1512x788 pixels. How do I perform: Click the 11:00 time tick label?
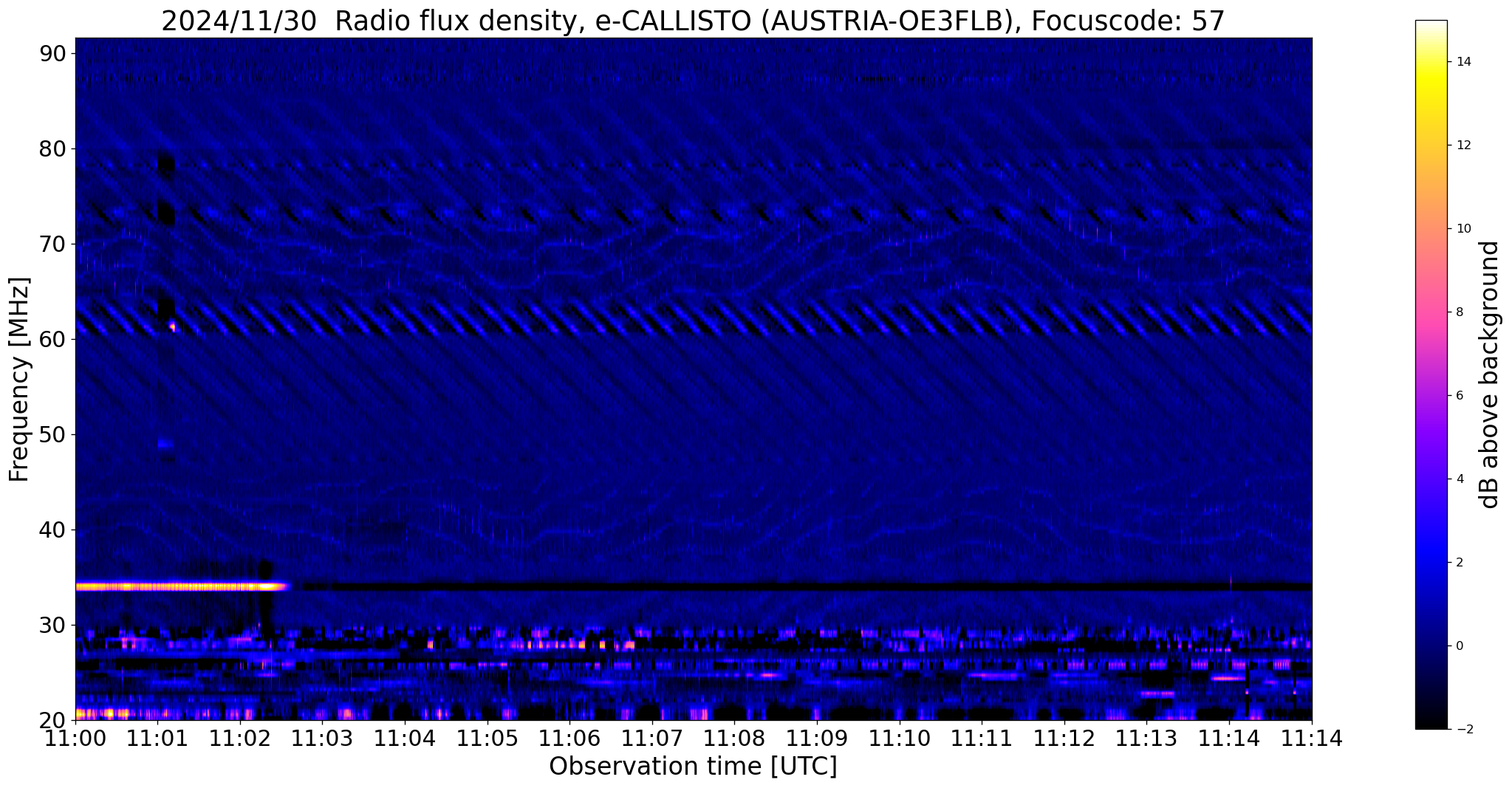[75, 738]
